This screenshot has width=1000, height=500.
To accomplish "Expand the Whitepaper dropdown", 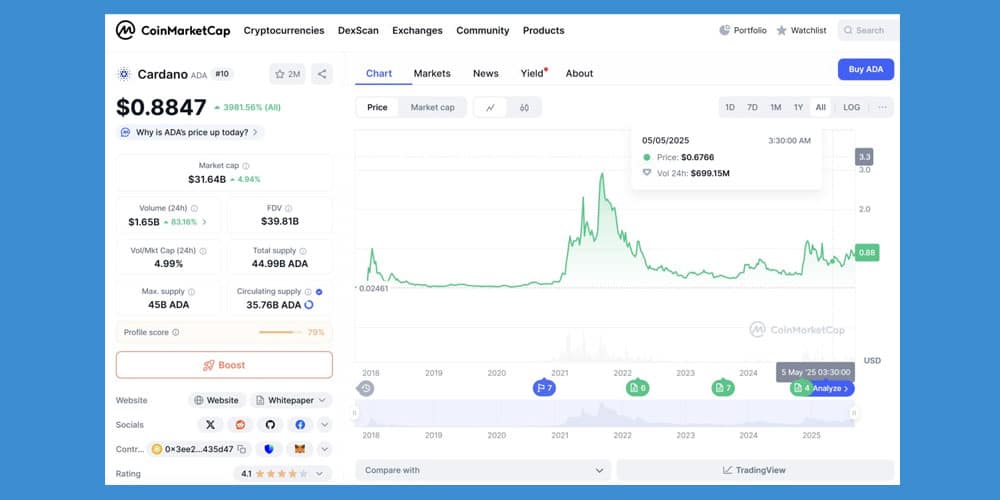I will [291, 400].
